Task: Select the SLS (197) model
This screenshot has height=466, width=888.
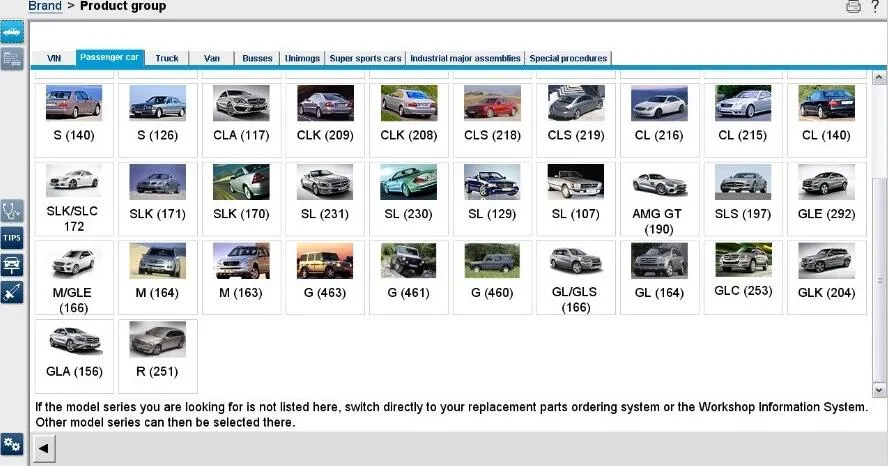Action: pos(743,199)
